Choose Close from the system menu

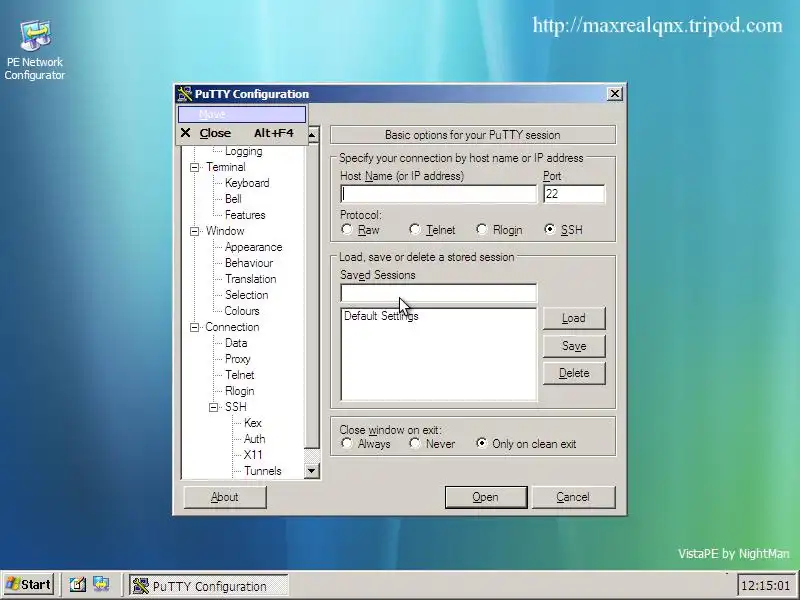(242, 133)
